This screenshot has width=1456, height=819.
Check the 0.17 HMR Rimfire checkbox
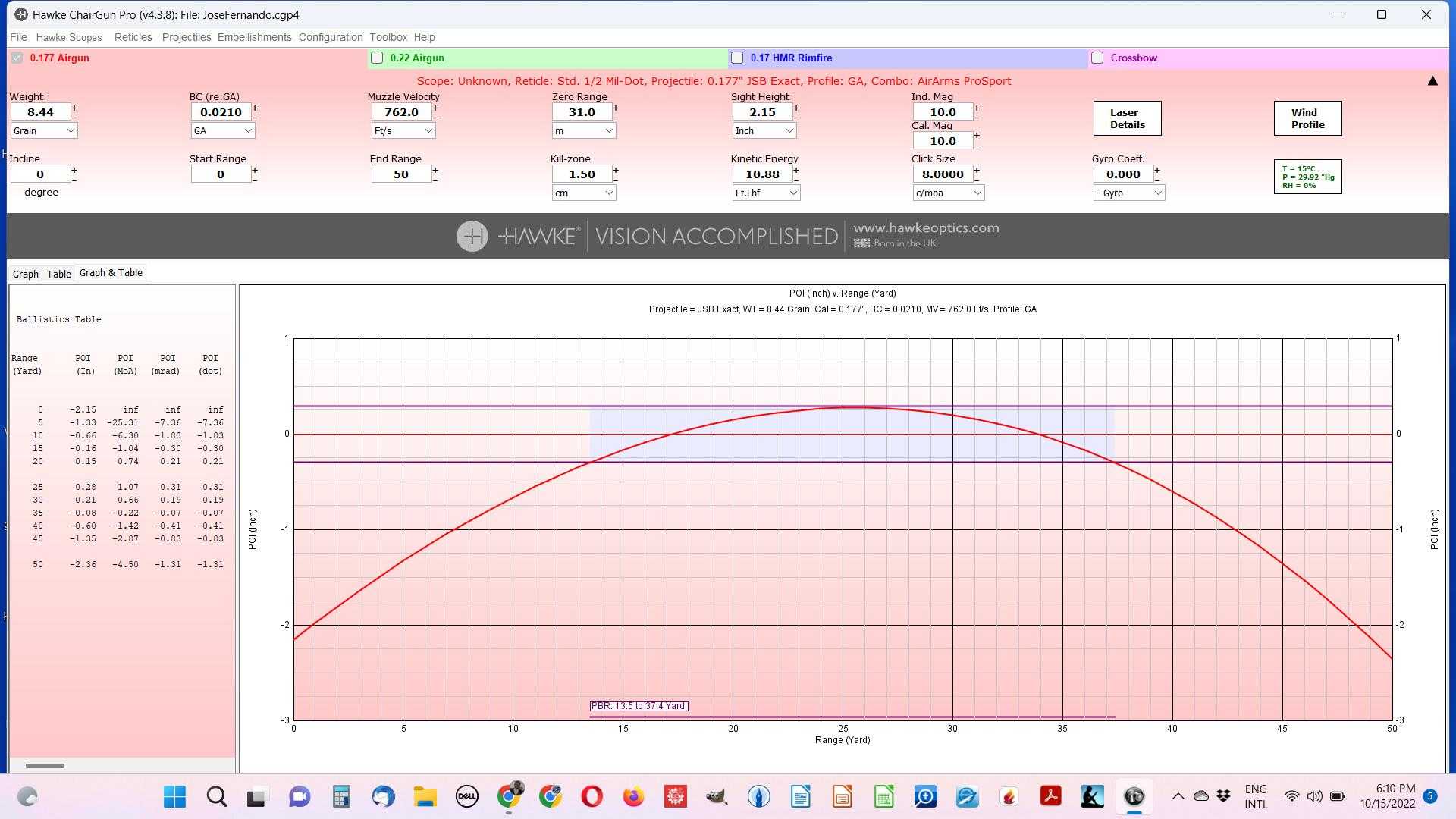(x=737, y=58)
